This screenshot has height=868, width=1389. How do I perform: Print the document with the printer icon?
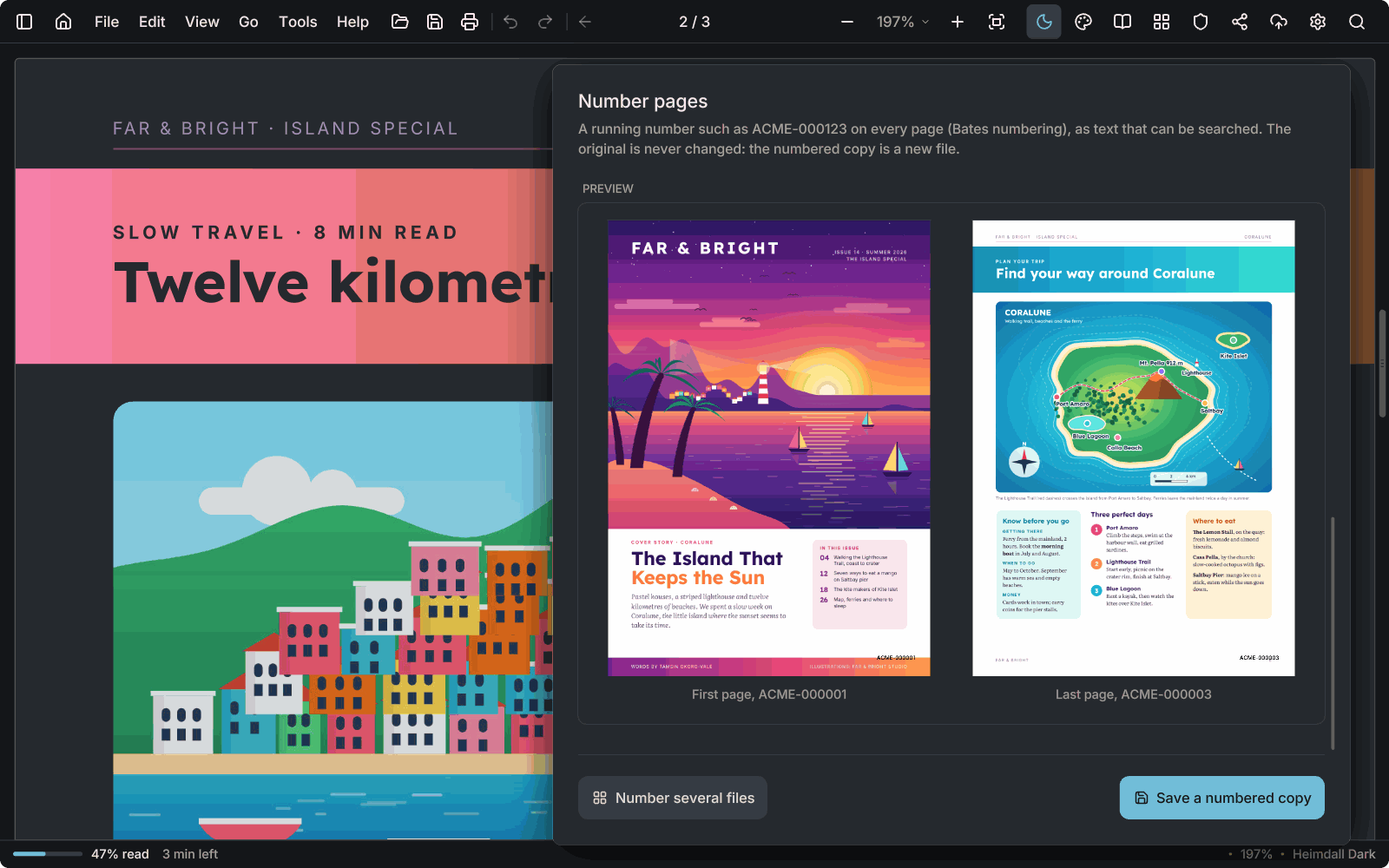(470, 22)
